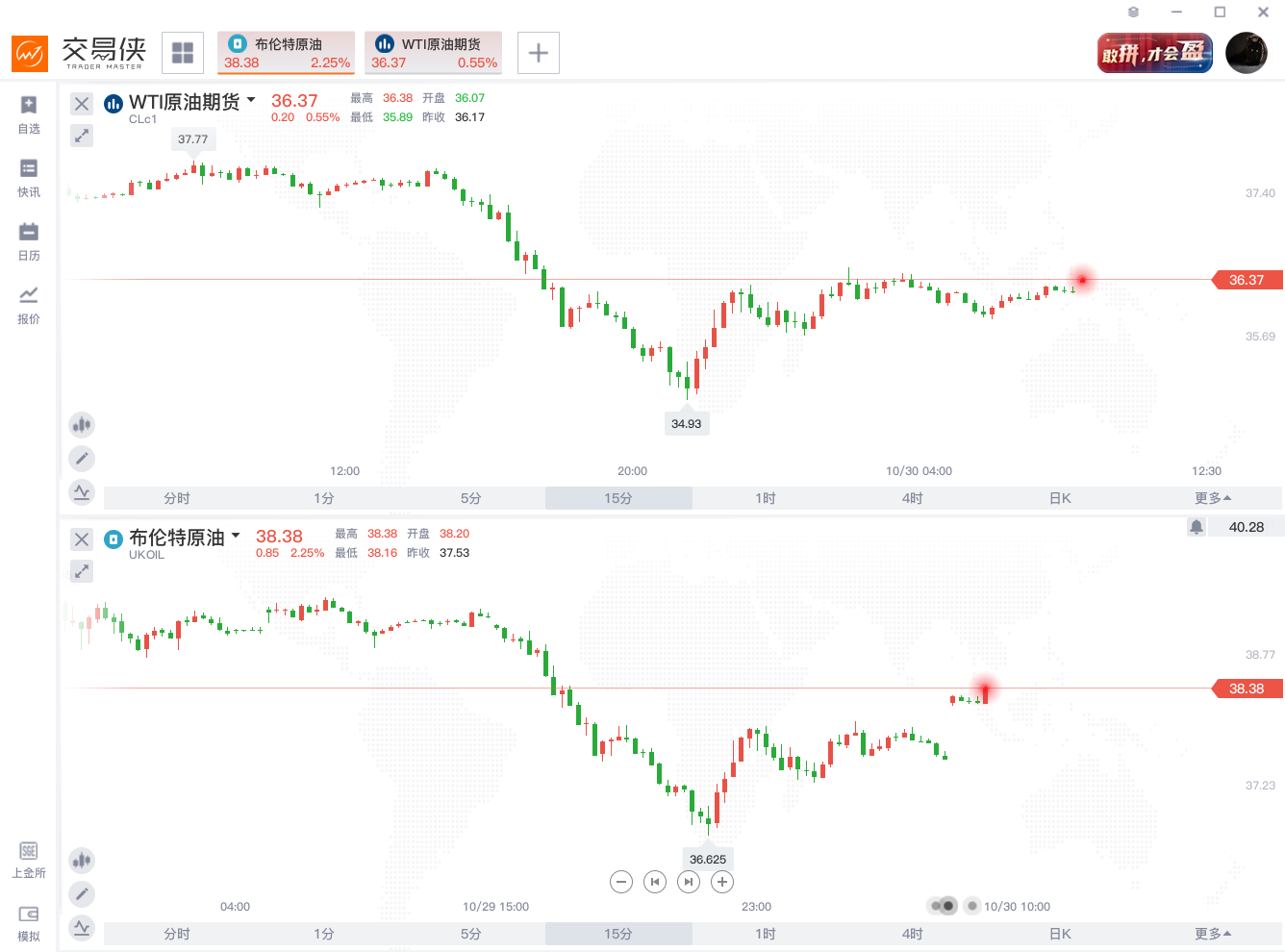Open 更多 timeframe menu on WTI chart
The height and width of the screenshot is (952, 1285).
[1212, 498]
